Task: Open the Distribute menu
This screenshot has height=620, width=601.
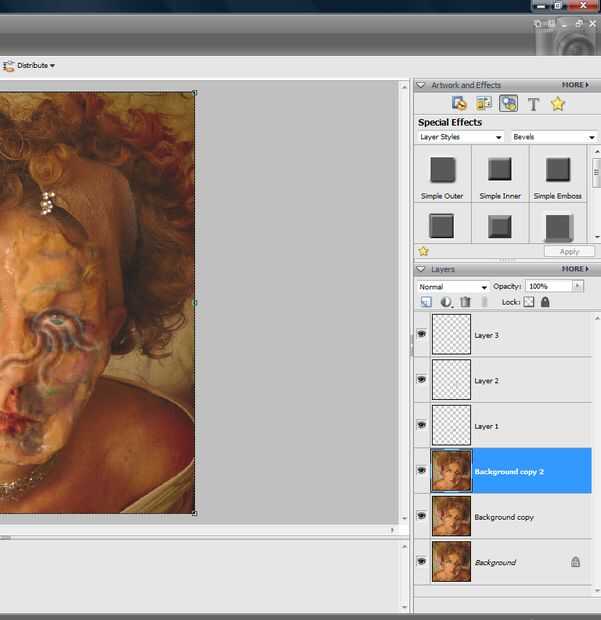Action: 35,66
